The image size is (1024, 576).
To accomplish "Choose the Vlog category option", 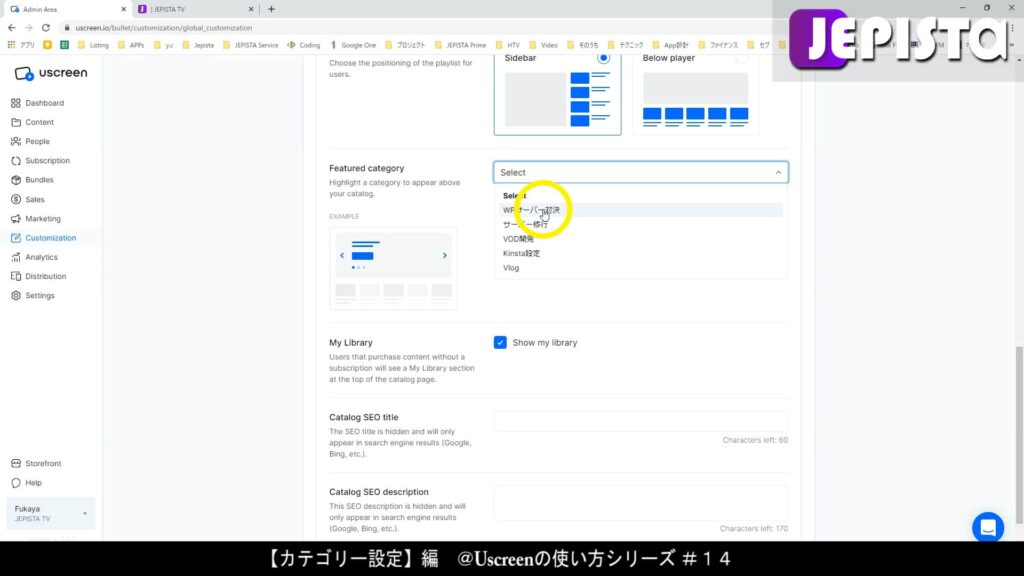I will click(x=641, y=268).
